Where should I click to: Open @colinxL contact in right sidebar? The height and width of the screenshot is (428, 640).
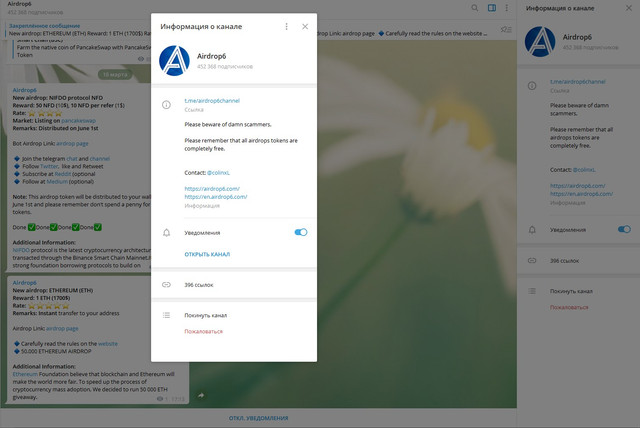584,170
